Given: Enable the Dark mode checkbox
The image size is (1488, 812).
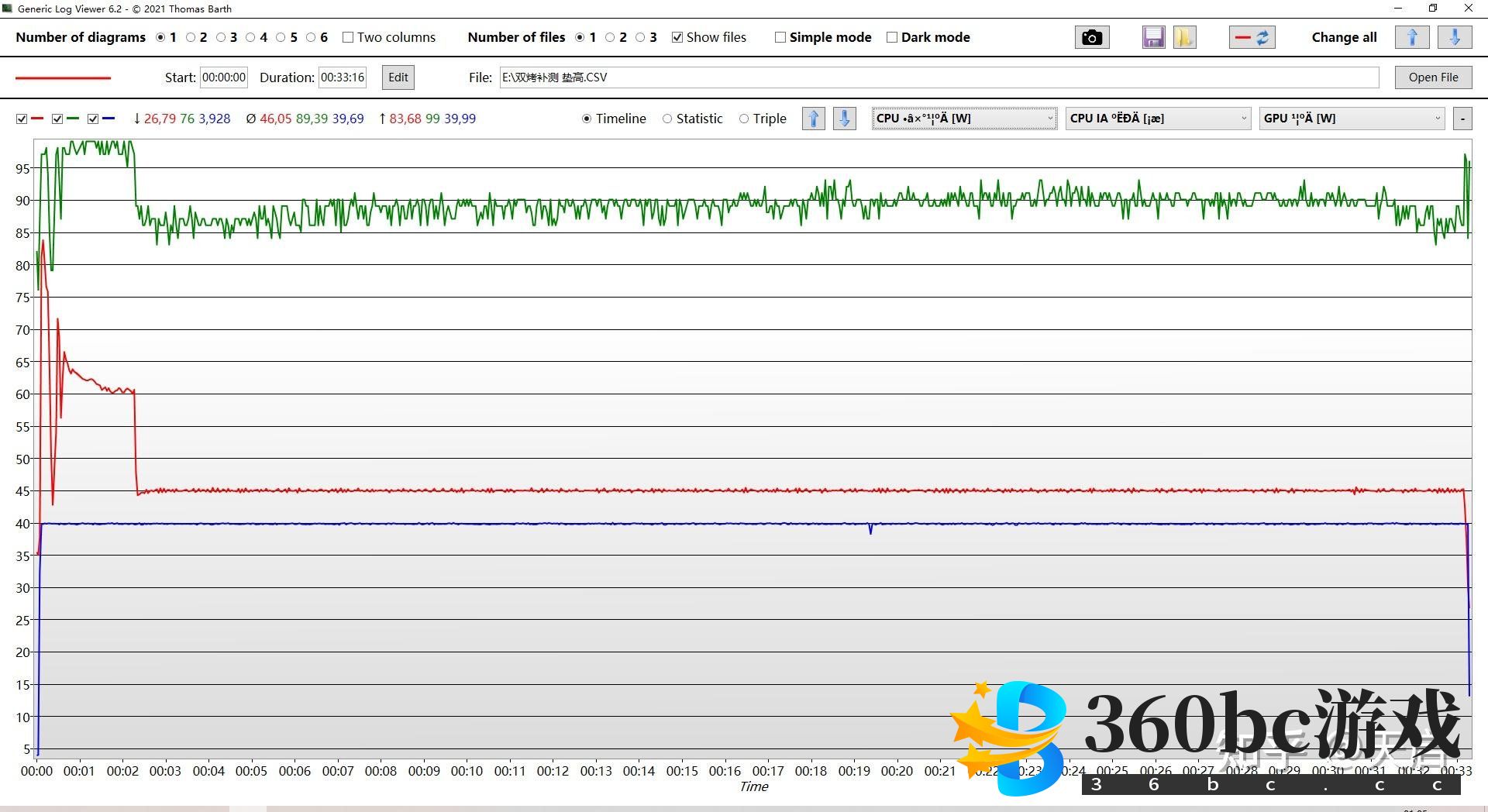Looking at the screenshot, I should [x=892, y=37].
